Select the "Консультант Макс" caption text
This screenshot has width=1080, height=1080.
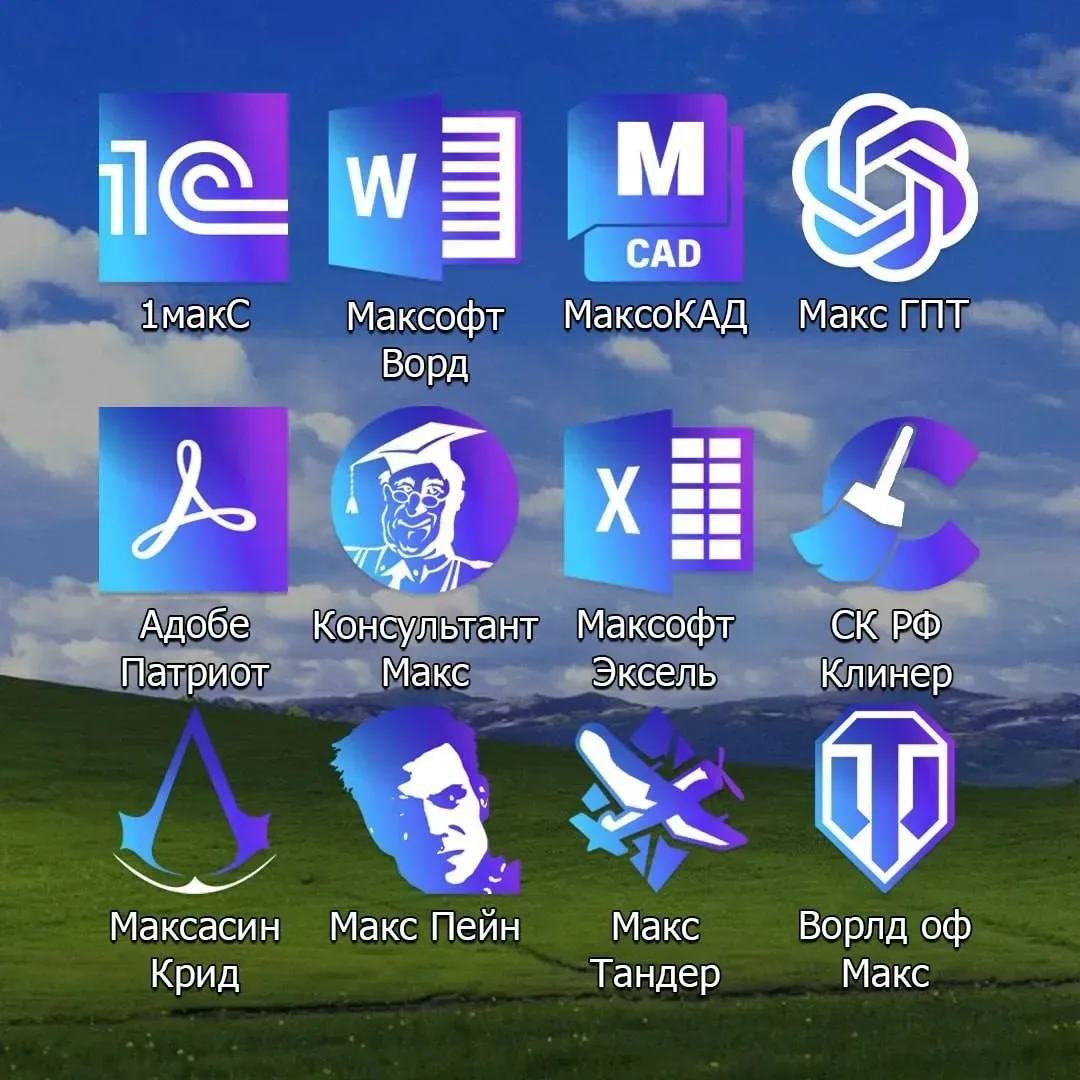point(425,649)
